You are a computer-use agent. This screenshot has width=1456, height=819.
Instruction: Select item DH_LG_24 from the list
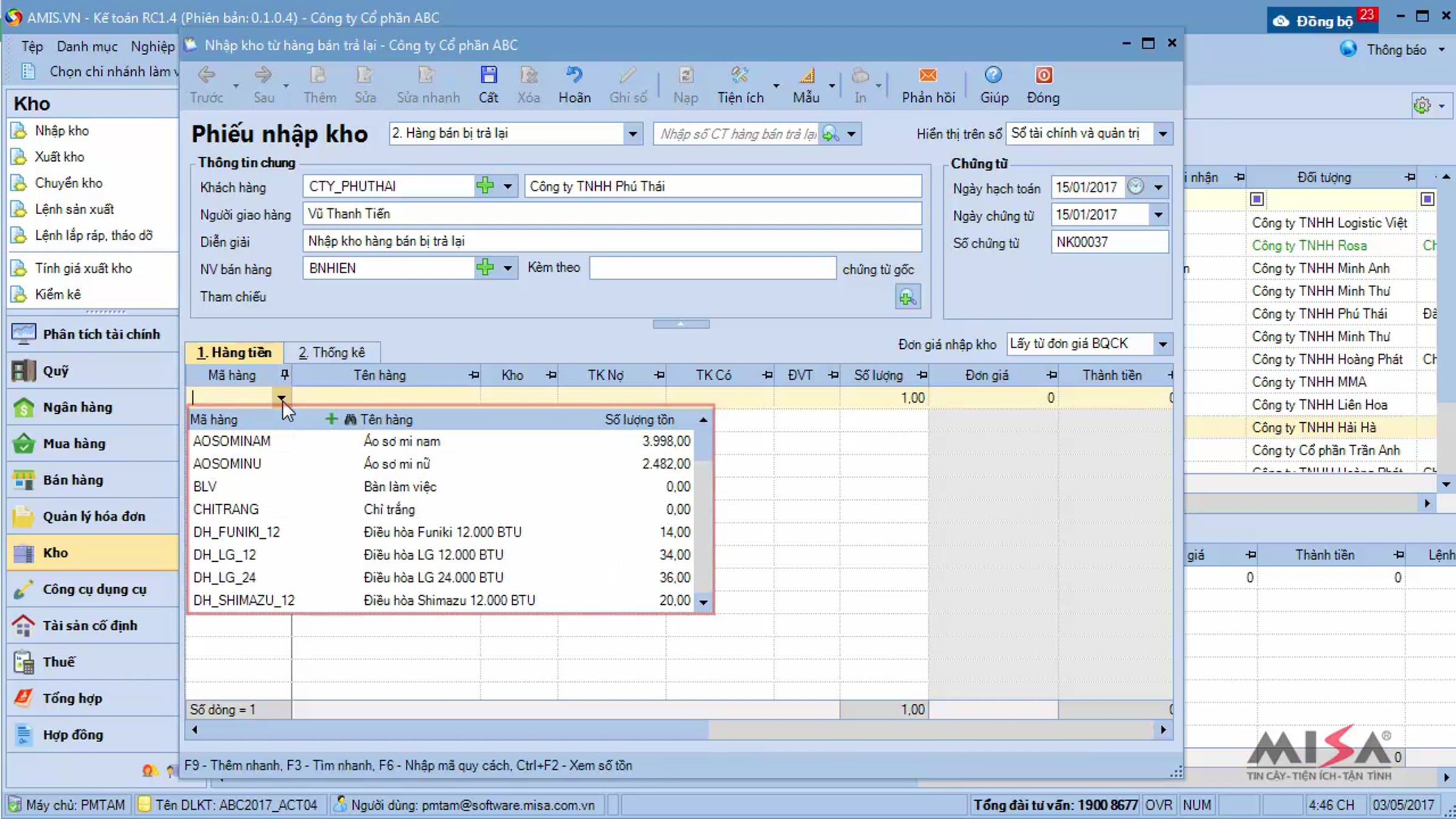(442, 578)
